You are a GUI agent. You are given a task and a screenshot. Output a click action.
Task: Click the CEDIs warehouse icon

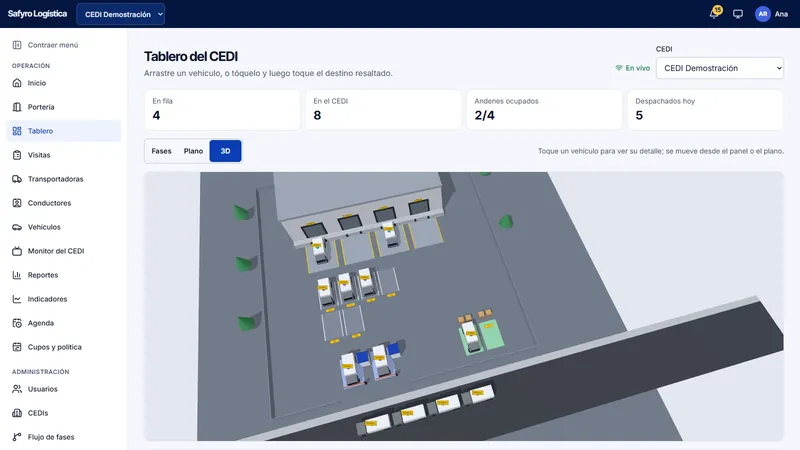click(17, 413)
